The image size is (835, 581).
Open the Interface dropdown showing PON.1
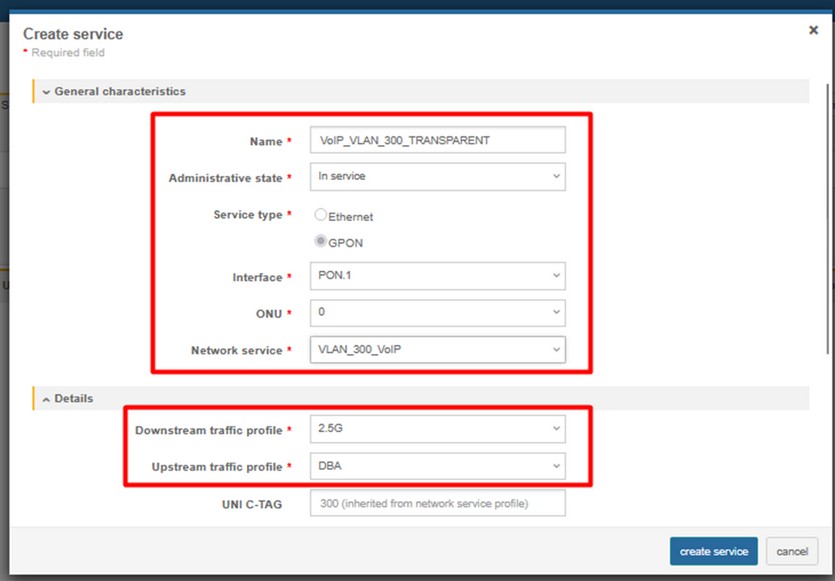pyautogui.click(x=437, y=277)
